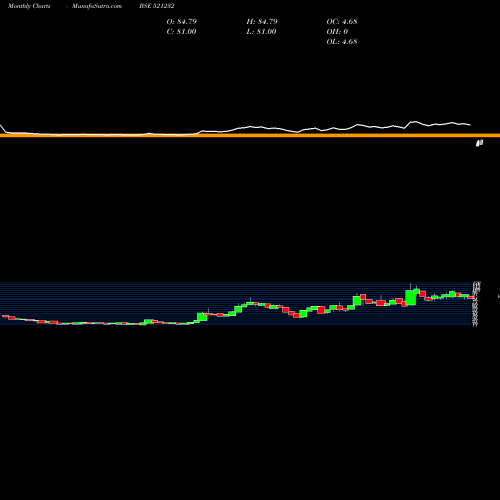
Task: Click the 'OC: 4.68' reading
Action: (342, 22)
